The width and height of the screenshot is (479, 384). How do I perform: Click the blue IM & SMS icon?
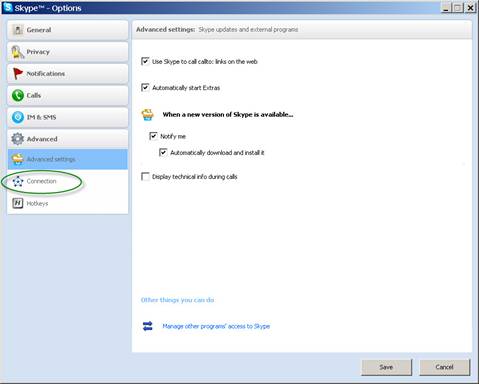pos(18,117)
